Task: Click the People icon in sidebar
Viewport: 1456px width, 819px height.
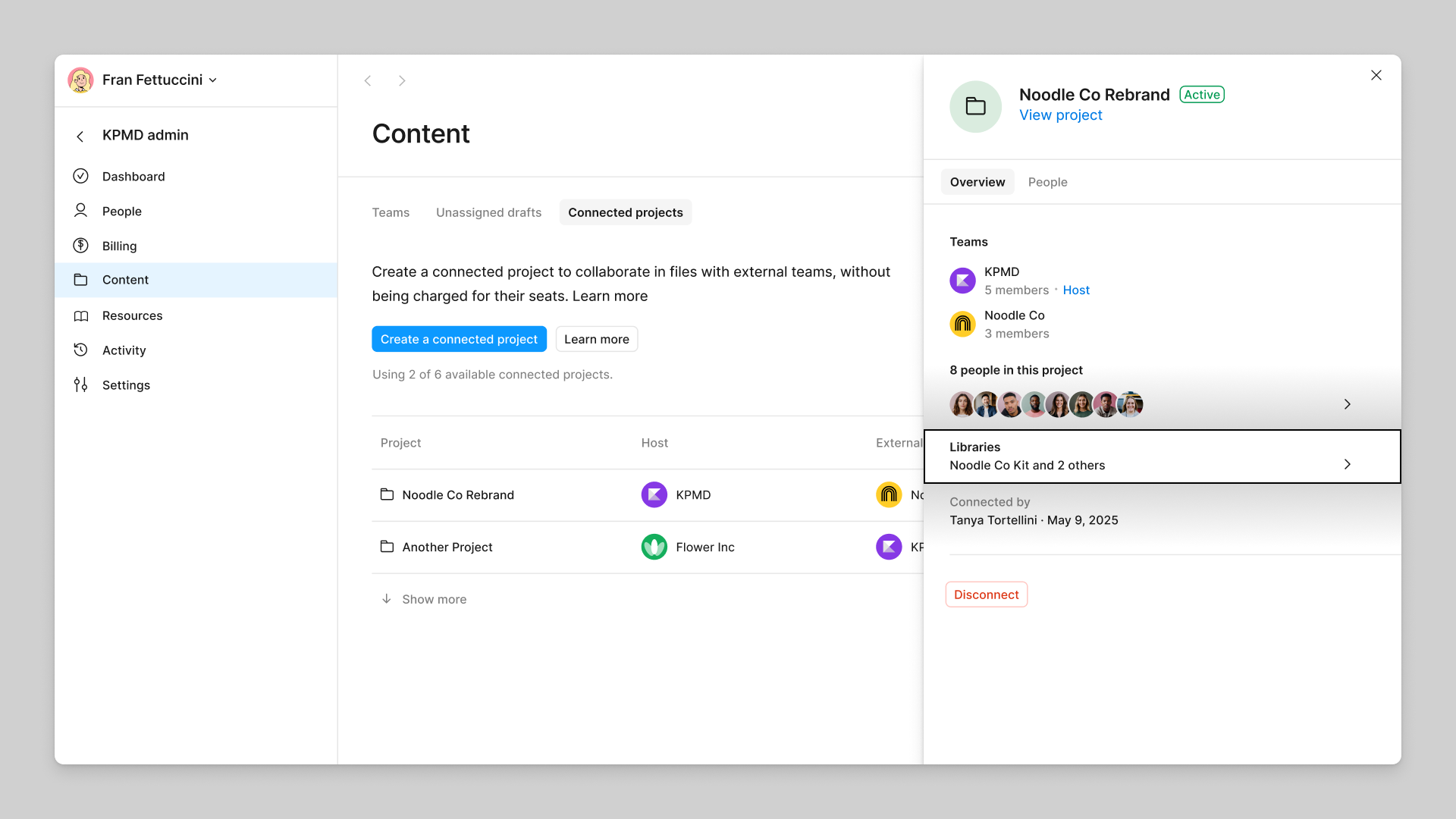Action: [81, 211]
